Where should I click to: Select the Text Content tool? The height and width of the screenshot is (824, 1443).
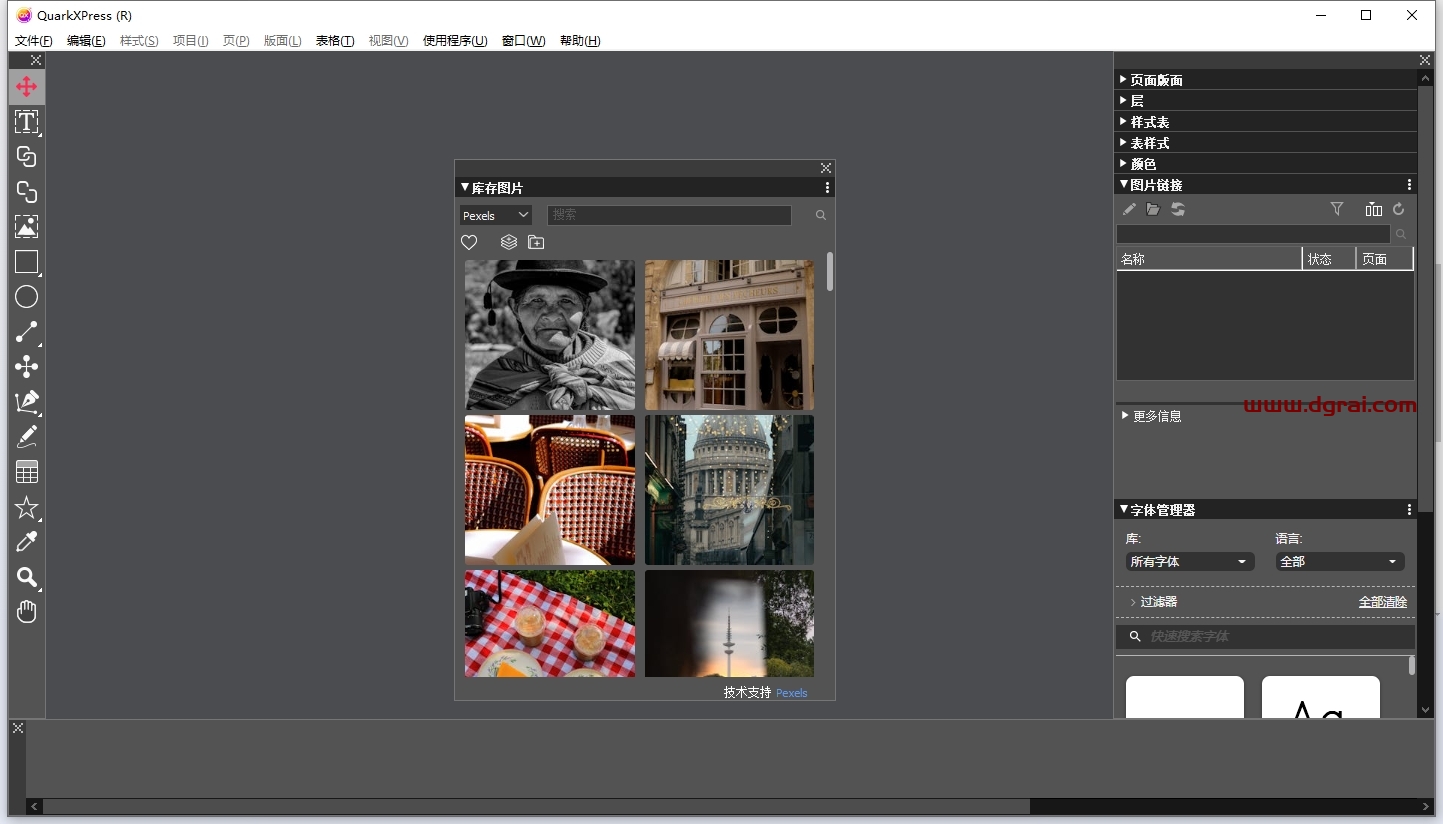pyautogui.click(x=26, y=122)
